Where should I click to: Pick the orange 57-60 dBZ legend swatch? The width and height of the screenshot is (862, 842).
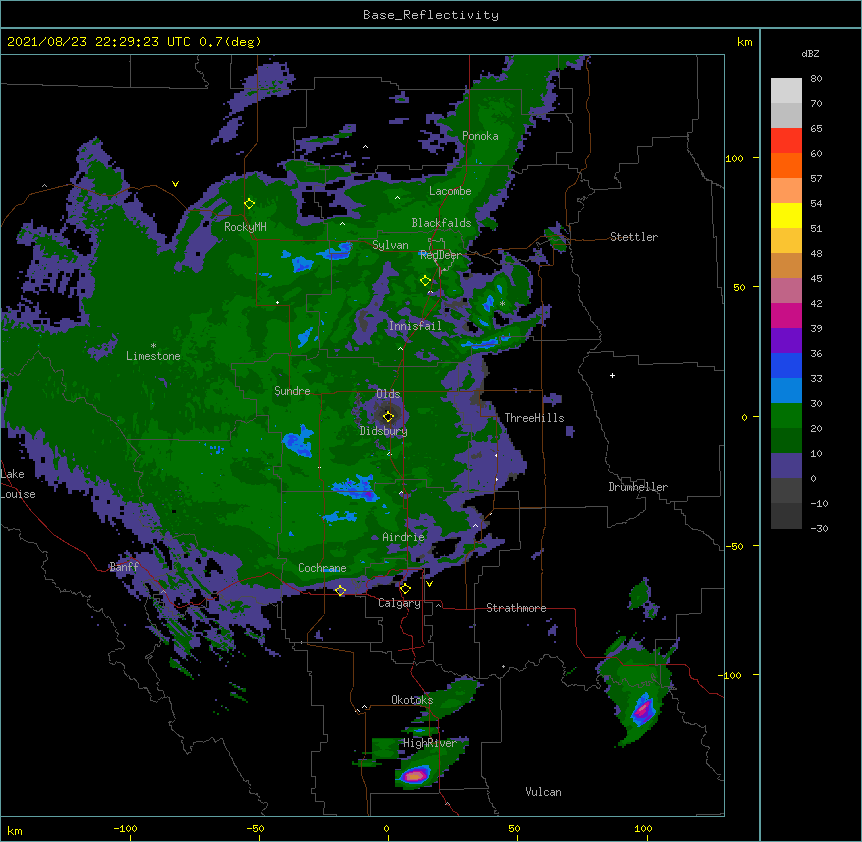[786, 165]
